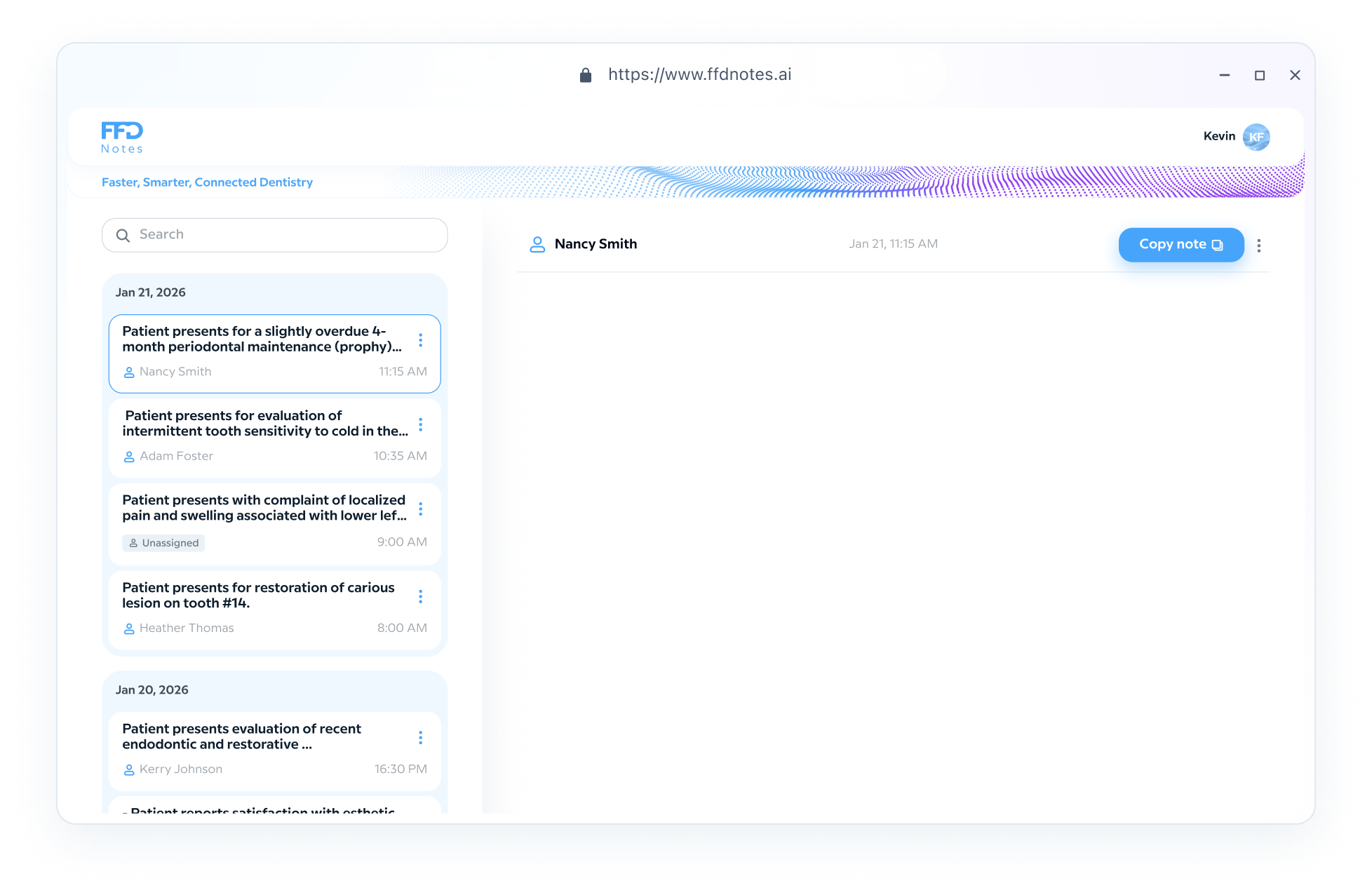1372x895 pixels.
Task: Open kebab menu next to Copy note
Action: pyautogui.click(x=1259, y=245)
